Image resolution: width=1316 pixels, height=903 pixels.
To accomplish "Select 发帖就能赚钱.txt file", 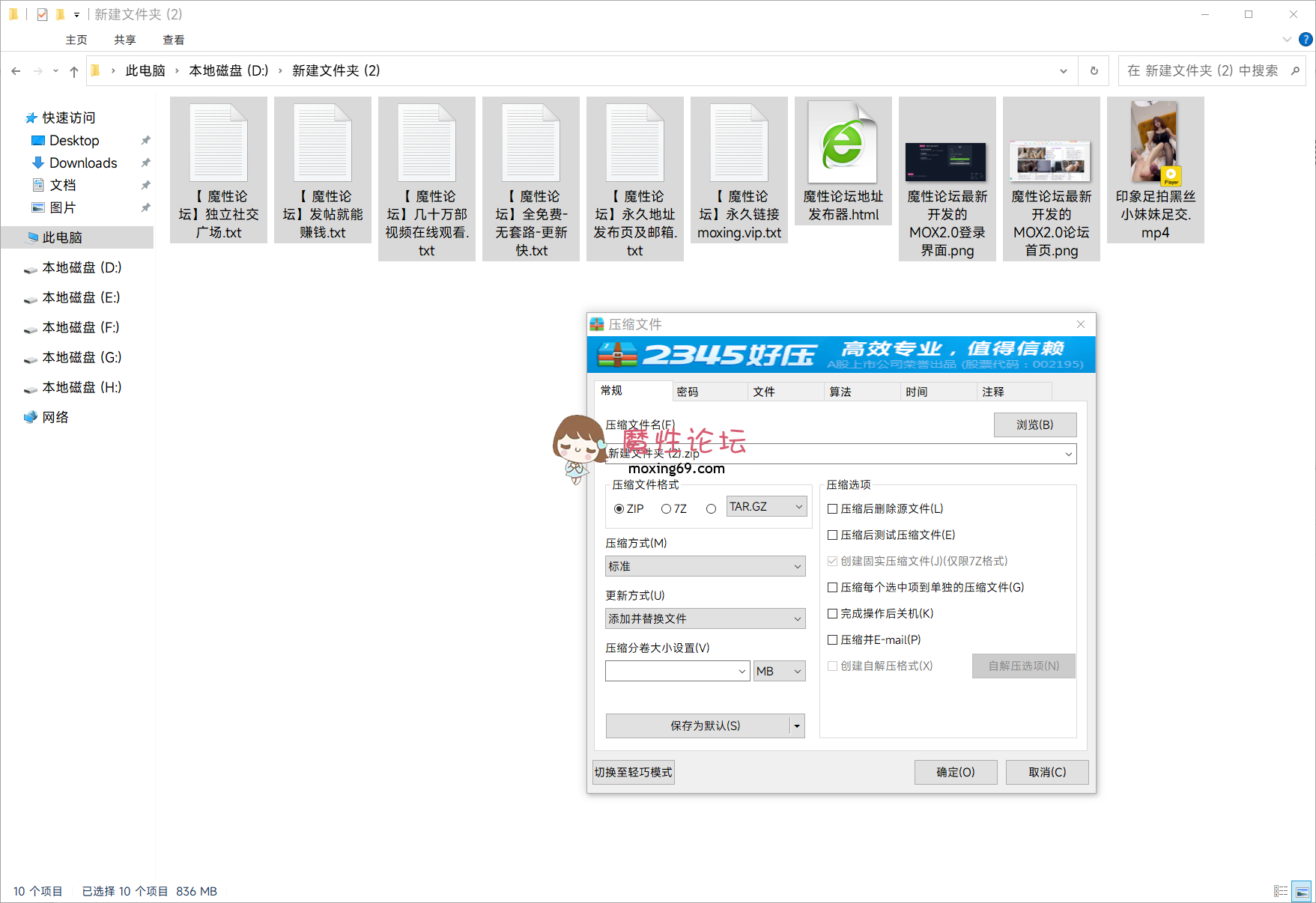I will pyautogui.click(x=323, y=170).
